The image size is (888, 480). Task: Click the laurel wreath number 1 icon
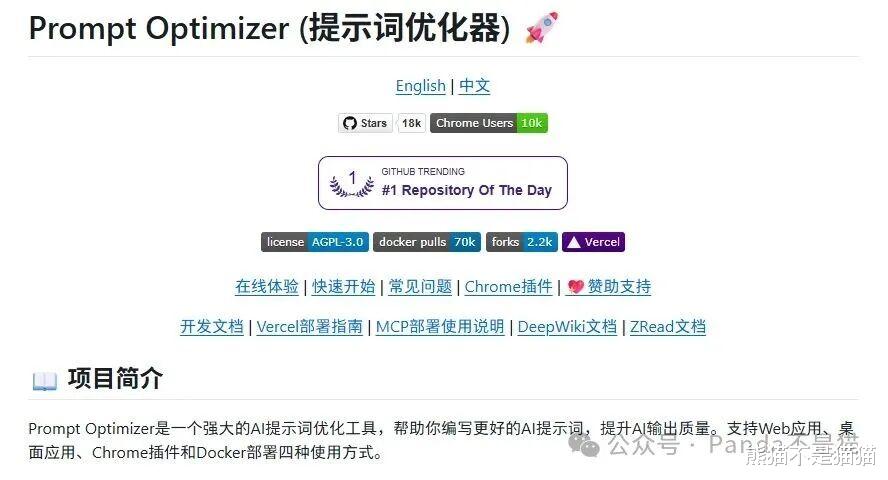352,183
